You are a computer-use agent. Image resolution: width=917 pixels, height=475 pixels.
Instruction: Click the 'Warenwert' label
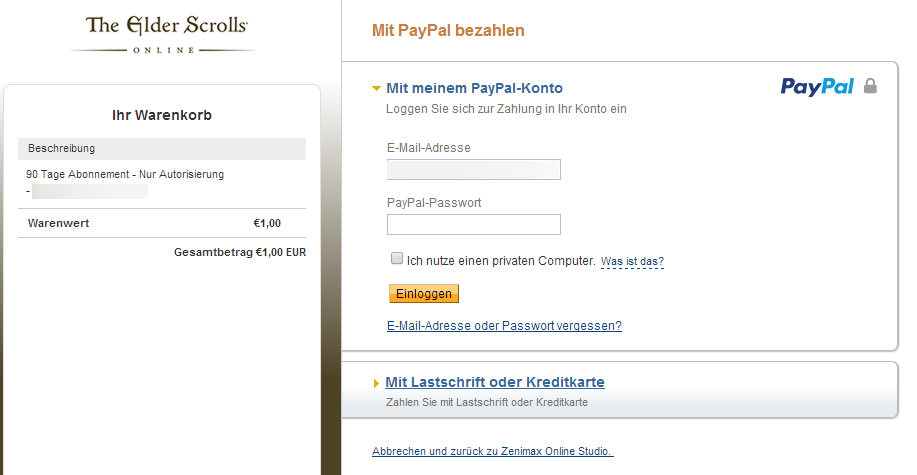pyautogui.click(x=58, y=223)
